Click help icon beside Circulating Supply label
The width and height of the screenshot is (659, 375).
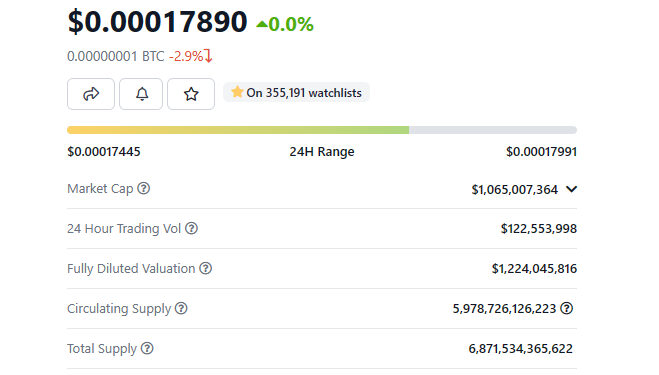(181, 308)
